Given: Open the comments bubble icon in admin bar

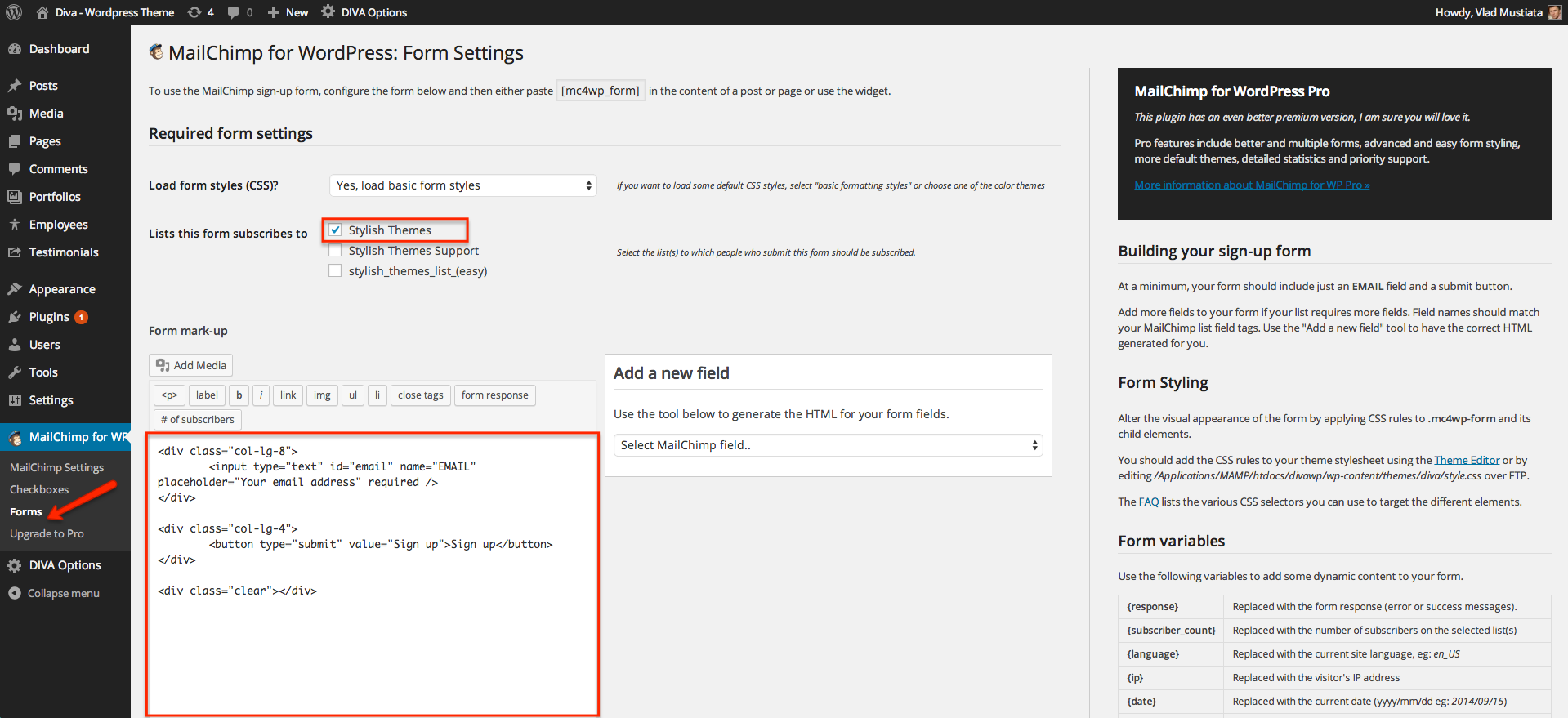Looking at the screenshot, I should tap(234, 12).
